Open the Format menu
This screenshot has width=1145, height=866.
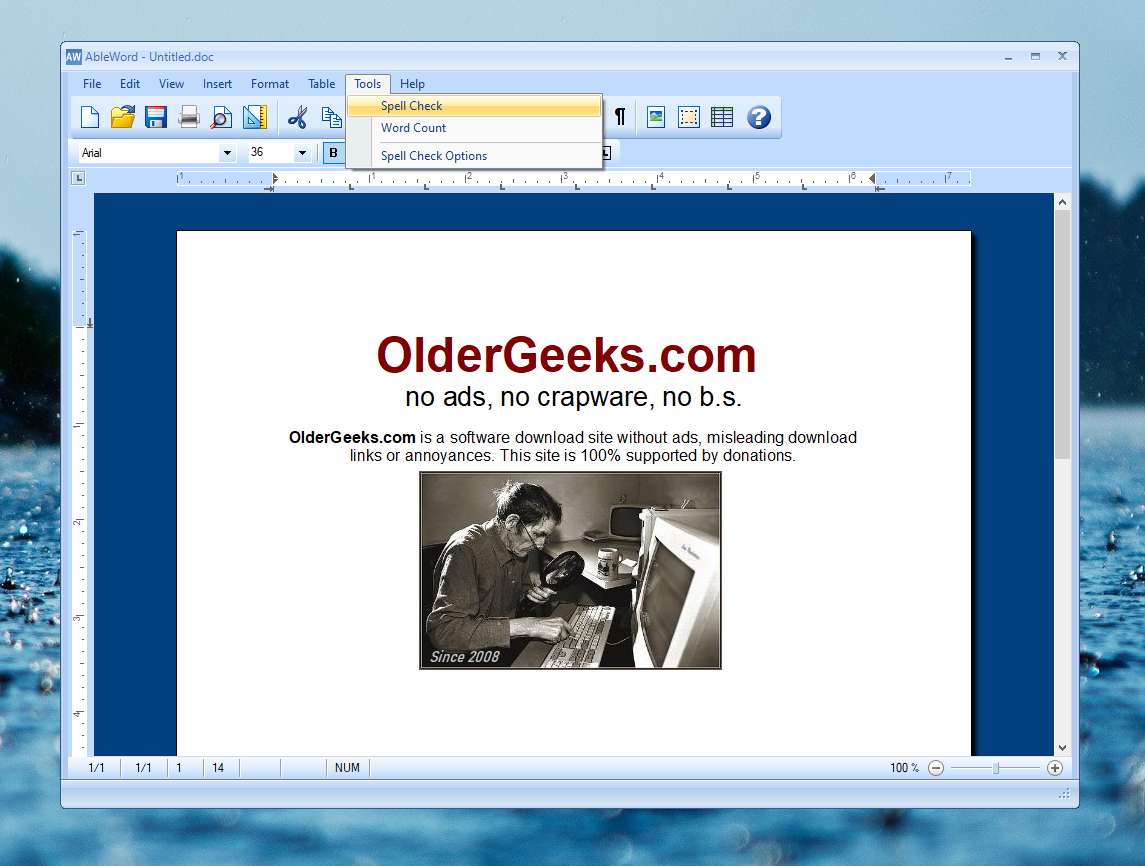pos(270,84)
